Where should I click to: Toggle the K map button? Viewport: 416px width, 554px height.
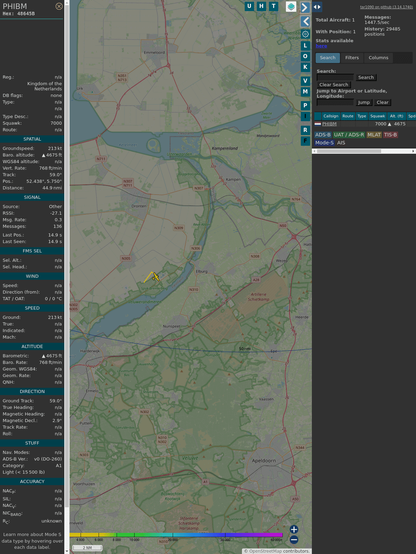coord(305,67)
